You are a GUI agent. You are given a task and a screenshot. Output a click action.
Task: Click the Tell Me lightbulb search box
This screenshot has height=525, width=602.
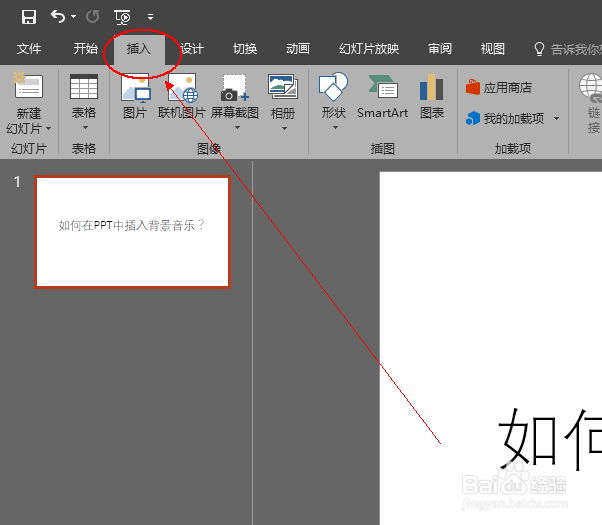[x=567, y=49]
